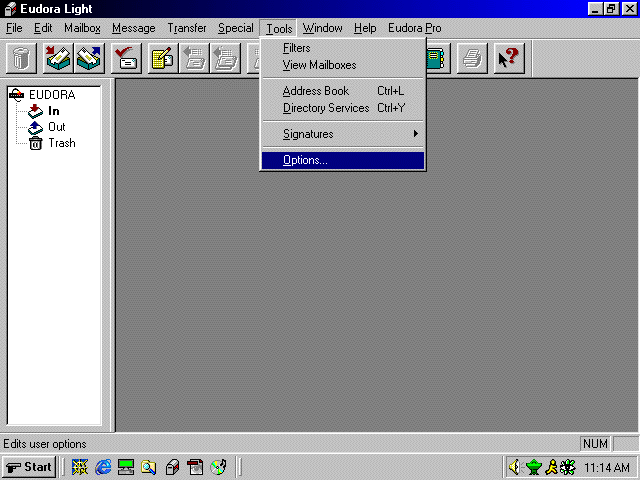
Task: Click the Eudora mailbox quick launch icon
Action: point(172,467)
